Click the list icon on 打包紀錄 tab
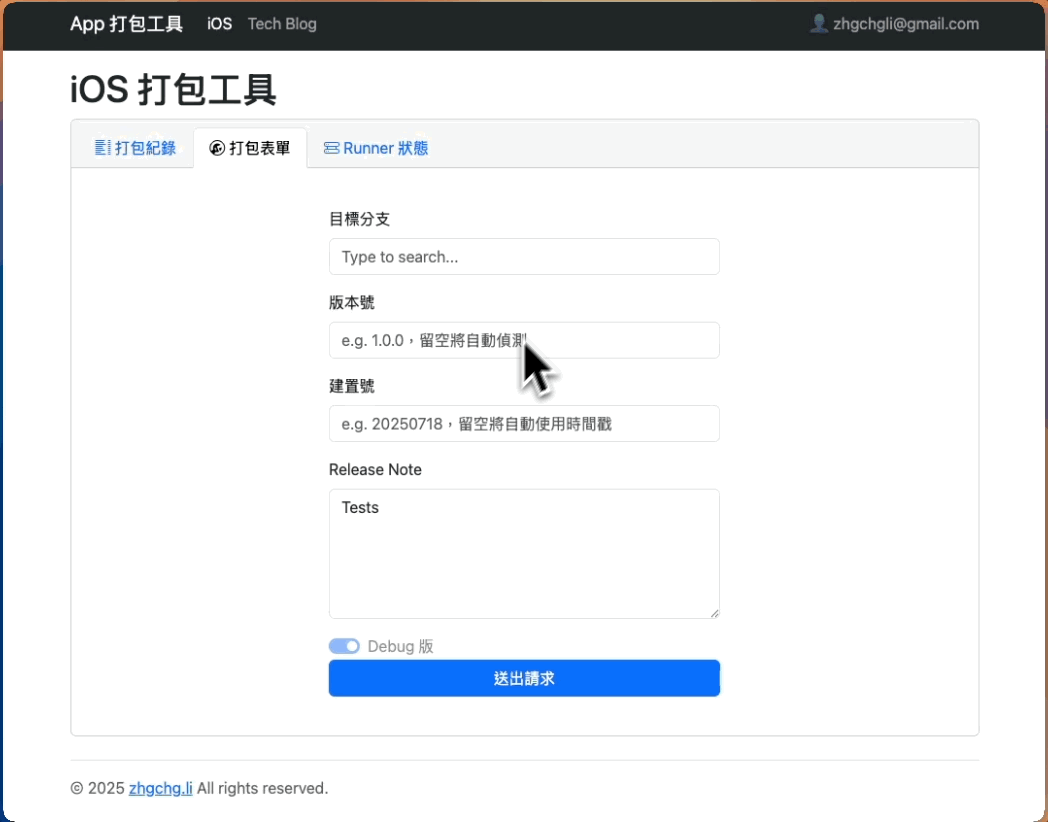 pyautogui.click(x=101, y=148)
